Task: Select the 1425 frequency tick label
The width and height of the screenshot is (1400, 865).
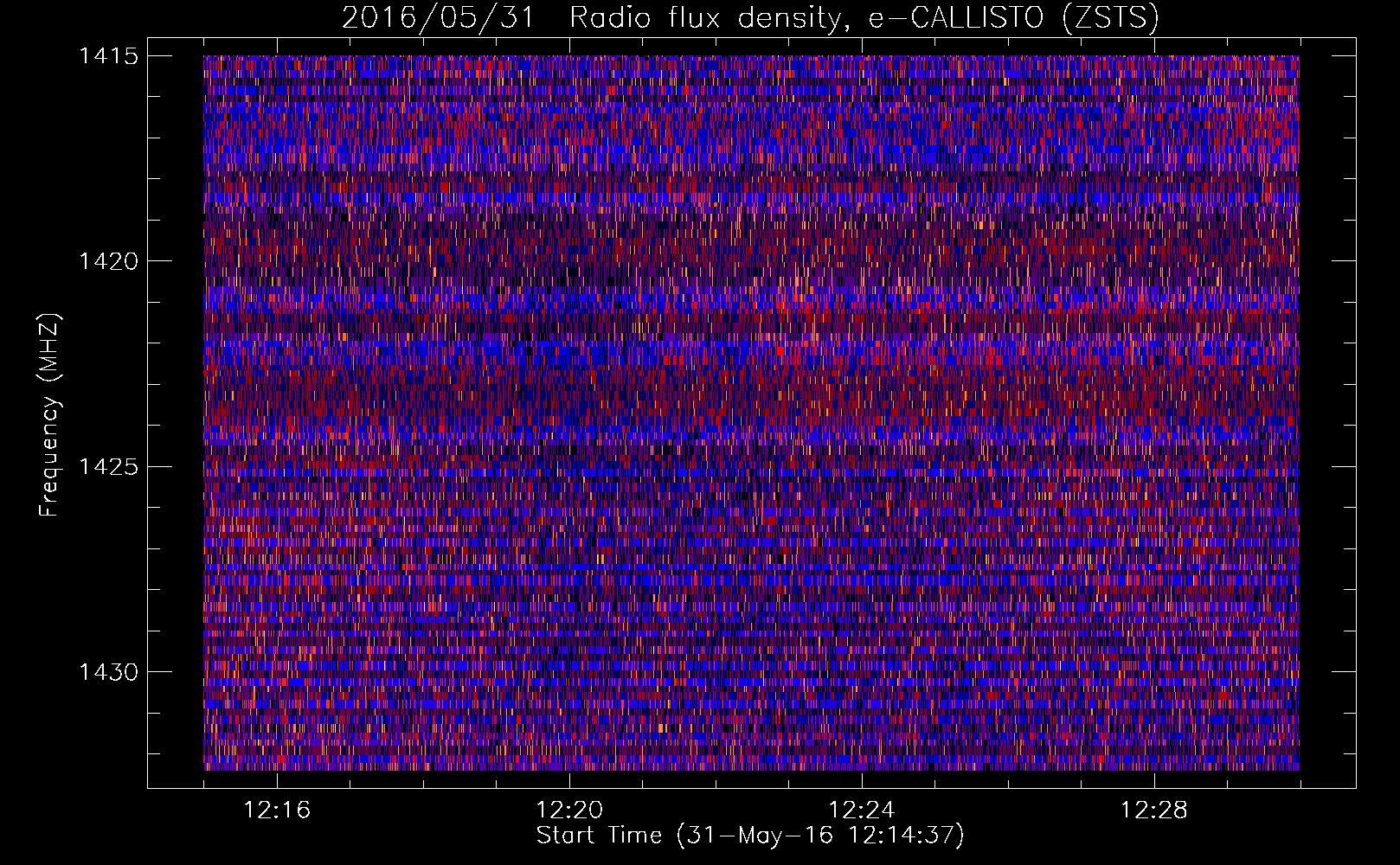Action: (109, 467)
